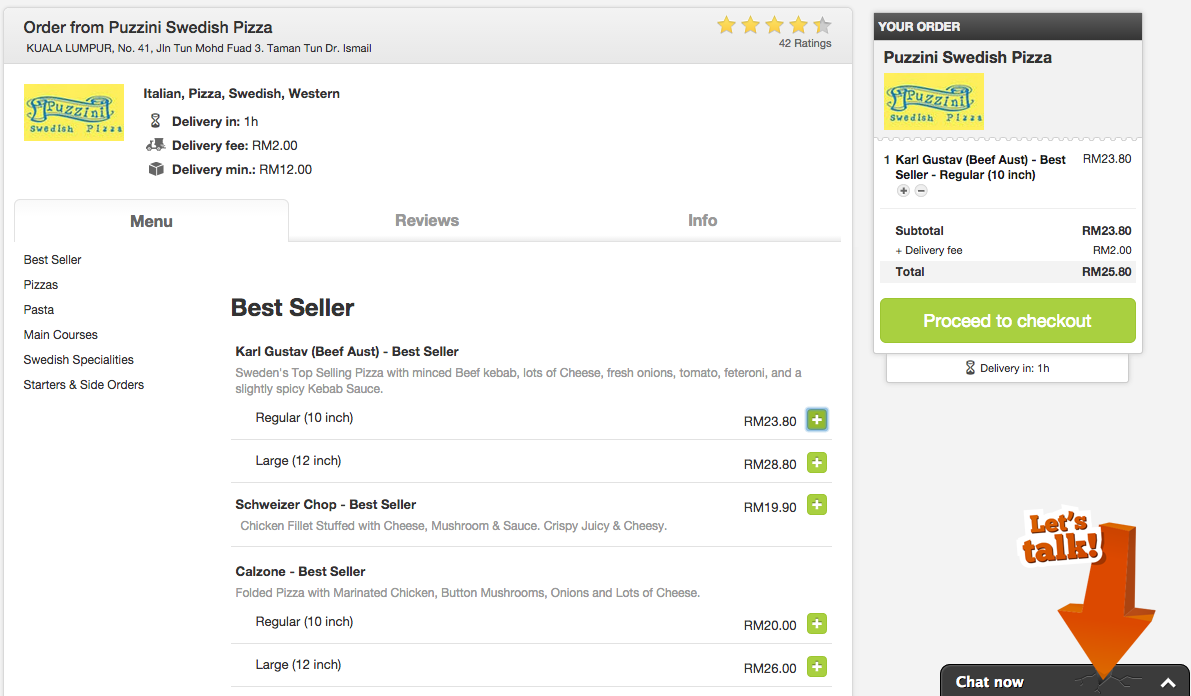
Task: Jump to Main Courses category
Action: [x=61, y=335]
